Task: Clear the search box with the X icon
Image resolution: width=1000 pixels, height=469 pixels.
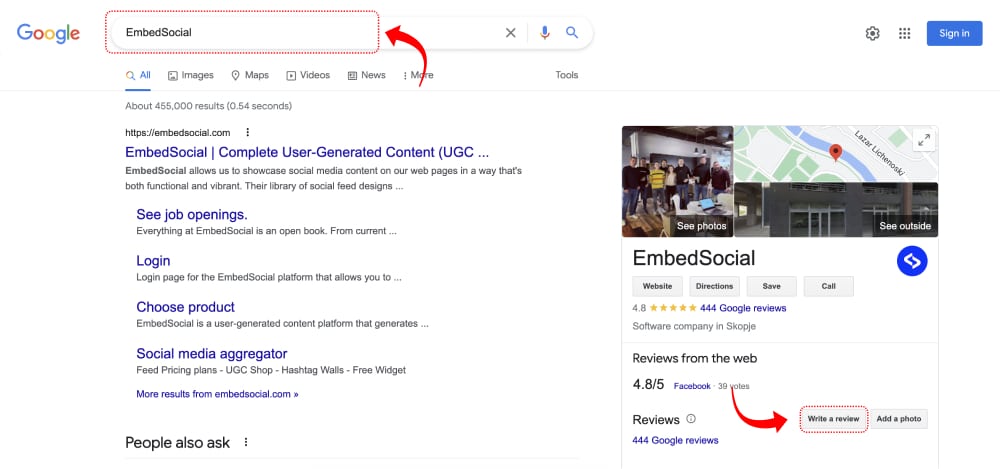Action: [510, 33]
